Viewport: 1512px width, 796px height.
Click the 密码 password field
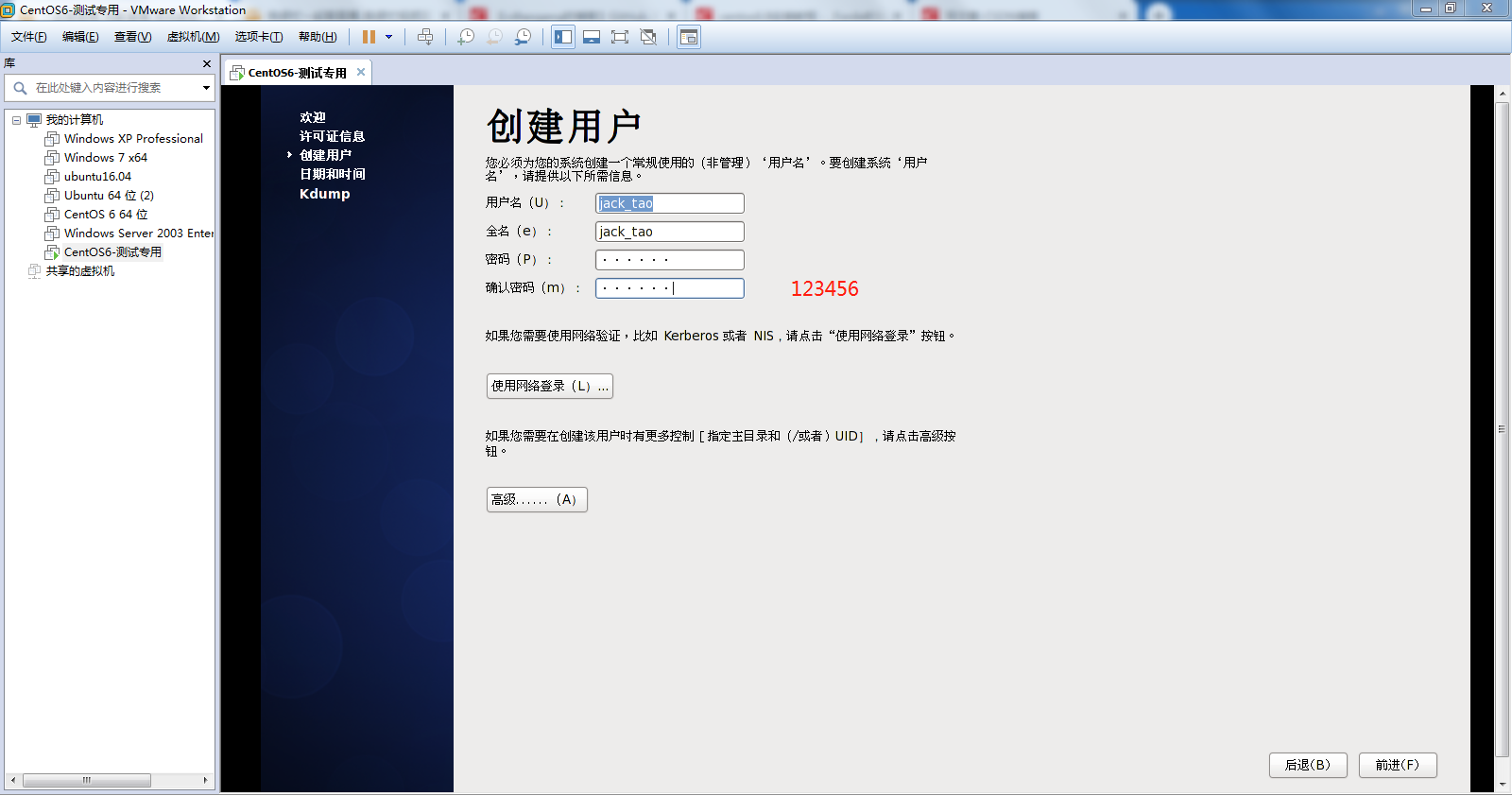[x=670, y=260]
